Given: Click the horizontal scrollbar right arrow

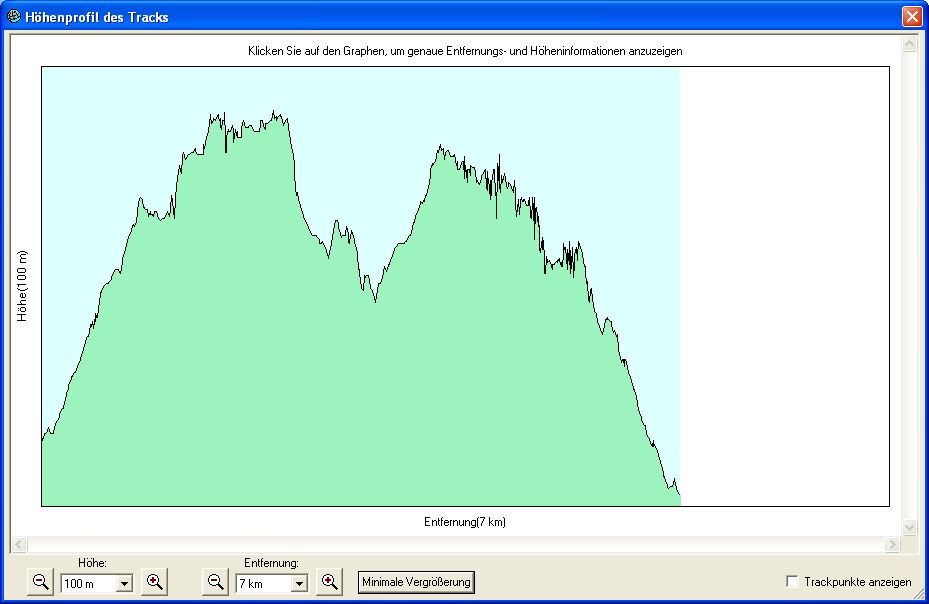Looking at the screenshot, I should (892, 545).
